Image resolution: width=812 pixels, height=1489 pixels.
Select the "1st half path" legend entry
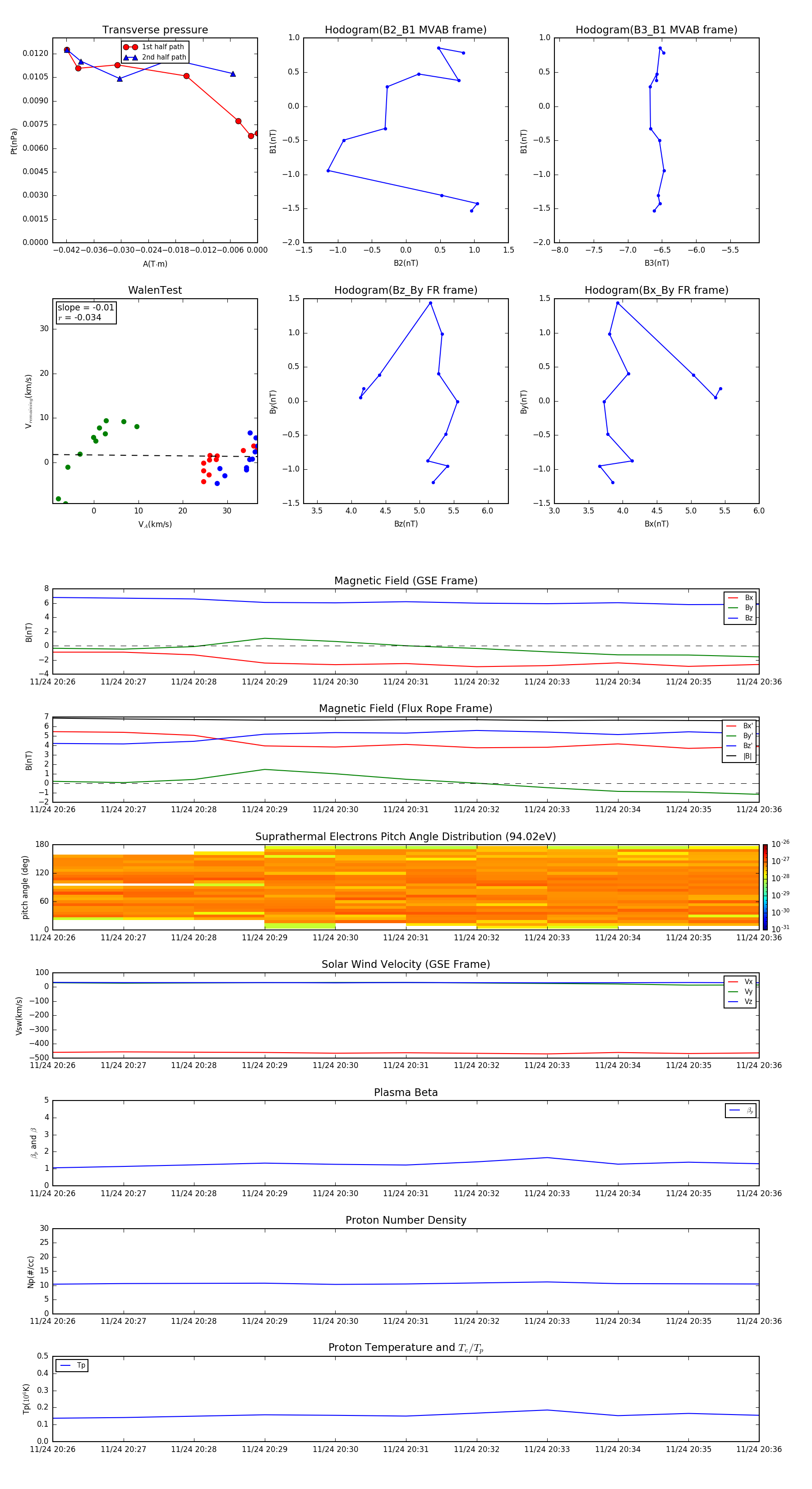point(154,47)
